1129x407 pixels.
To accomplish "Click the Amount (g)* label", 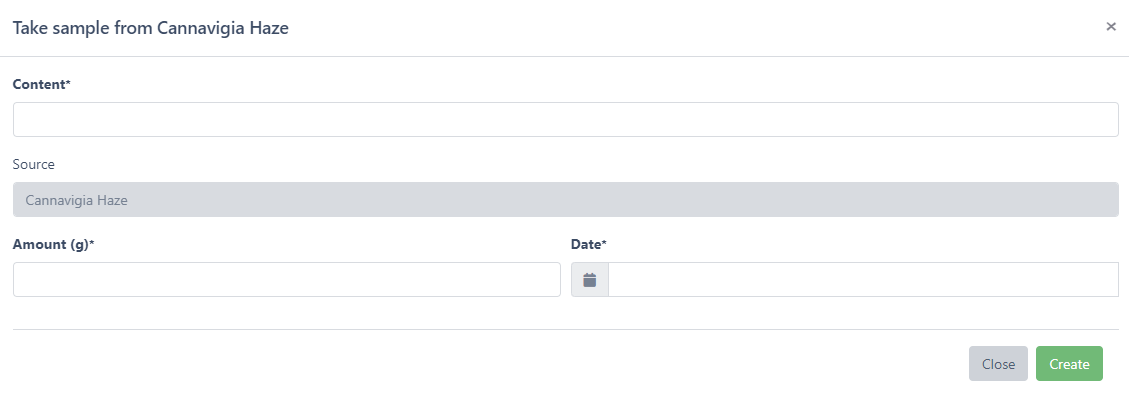I will [53, 244].
